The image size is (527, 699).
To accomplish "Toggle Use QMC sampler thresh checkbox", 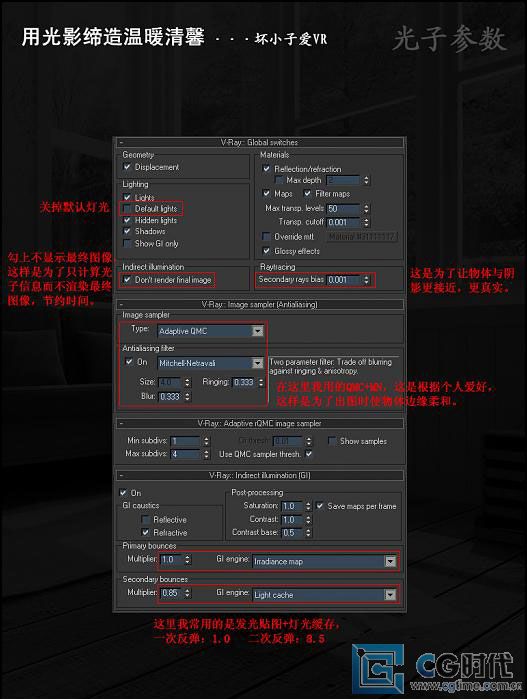I will [309, 454].
